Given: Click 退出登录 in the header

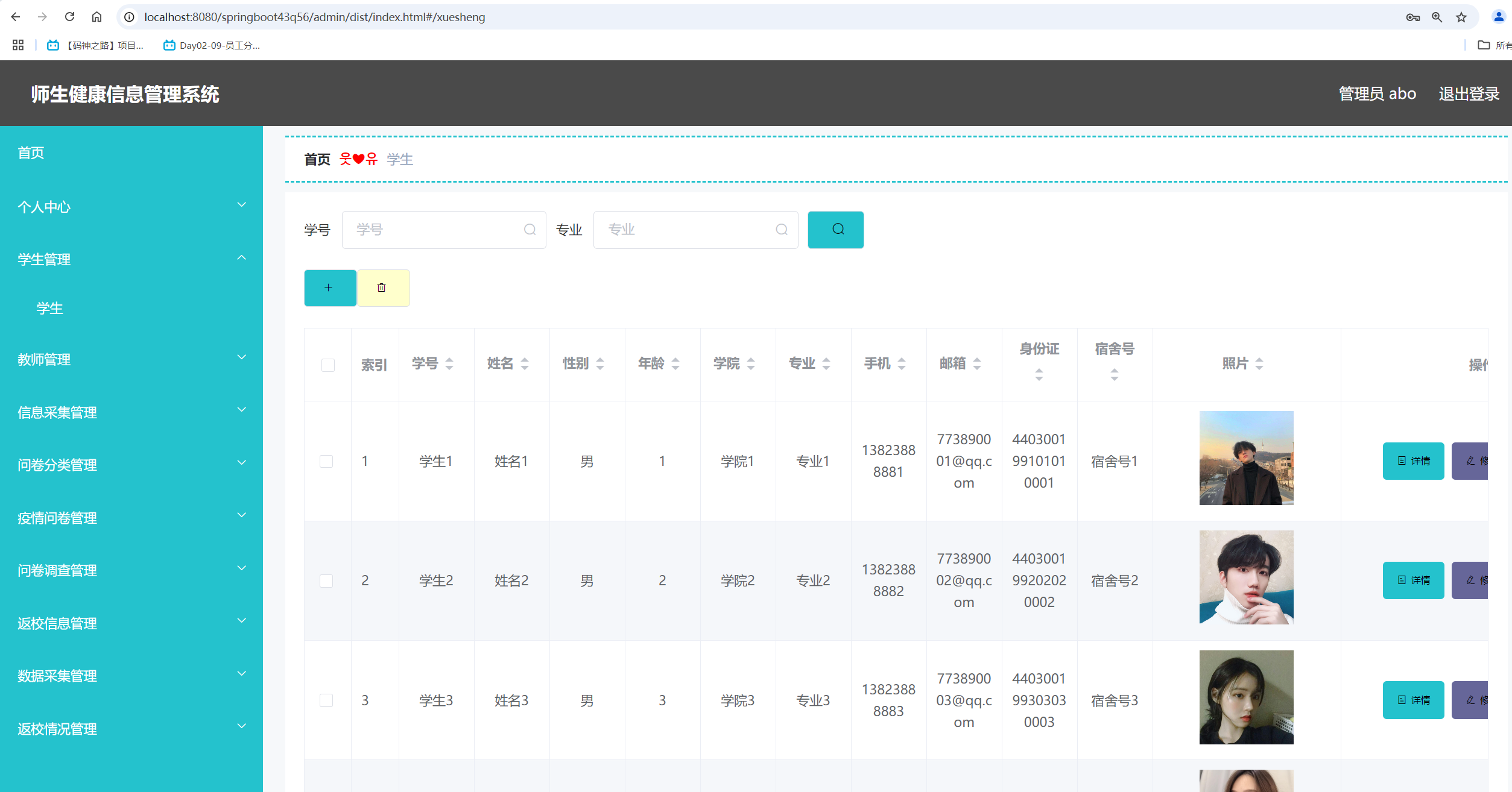Looking at the screenshot, I should point(1468,94).
